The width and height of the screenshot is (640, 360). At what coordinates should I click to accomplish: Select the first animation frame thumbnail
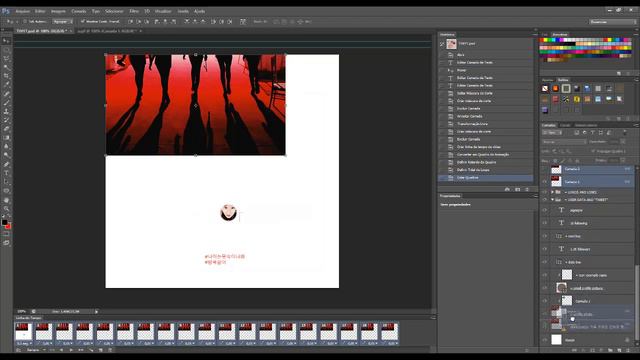tap(24, 331)
